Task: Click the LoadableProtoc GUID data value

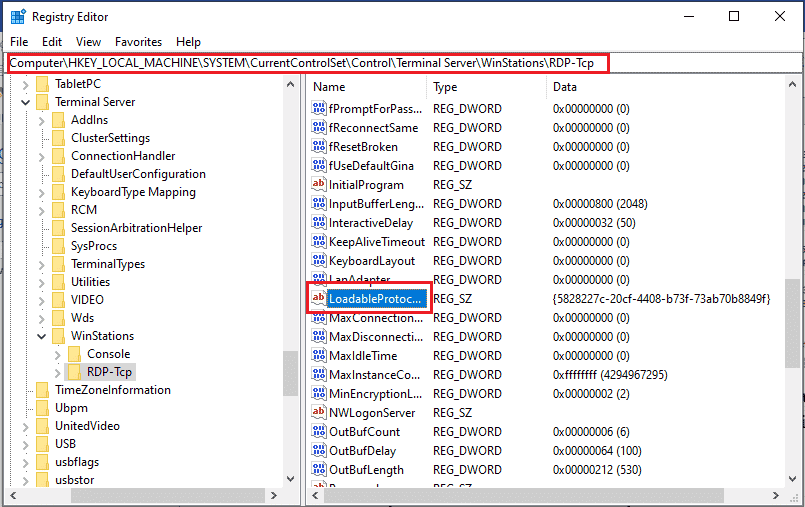Action: pyautogui.click(x=661, y=298)
